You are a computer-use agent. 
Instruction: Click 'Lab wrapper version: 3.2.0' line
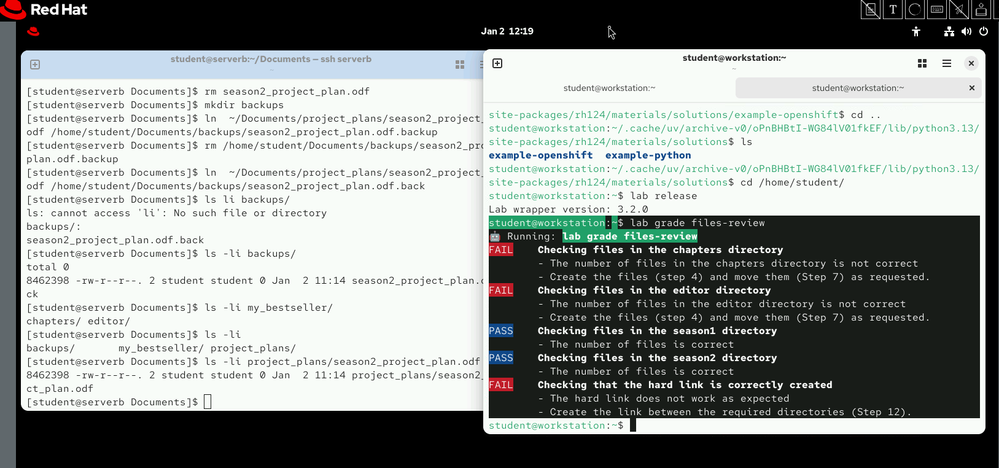coord(568,209)
